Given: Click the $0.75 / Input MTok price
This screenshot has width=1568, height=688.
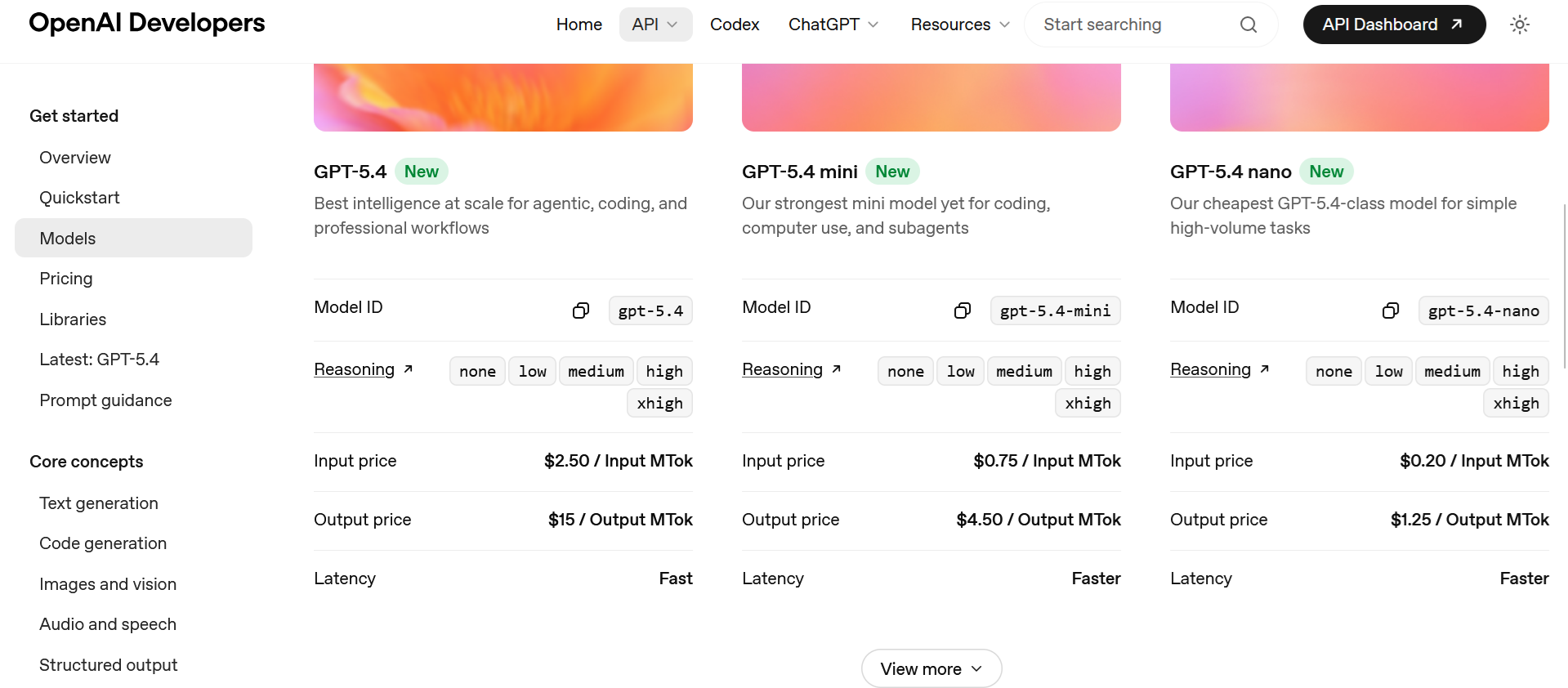Looking at the screenshot, I should pos(1047,461).
